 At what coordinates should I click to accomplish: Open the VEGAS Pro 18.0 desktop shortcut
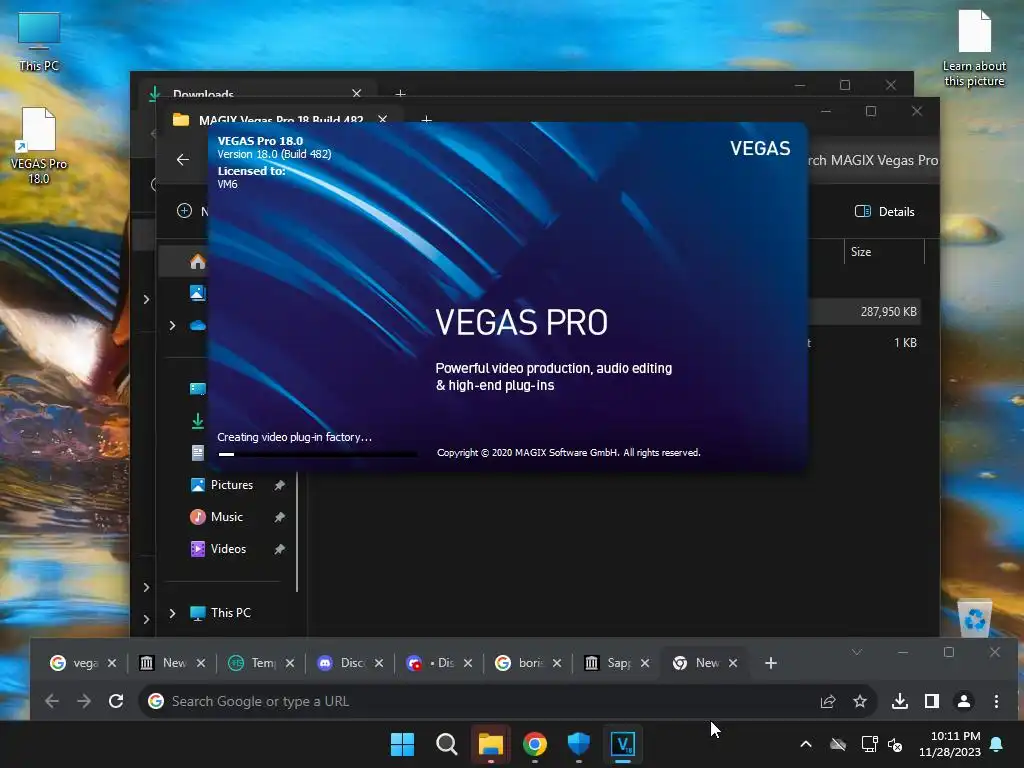(x=39, y=145)
